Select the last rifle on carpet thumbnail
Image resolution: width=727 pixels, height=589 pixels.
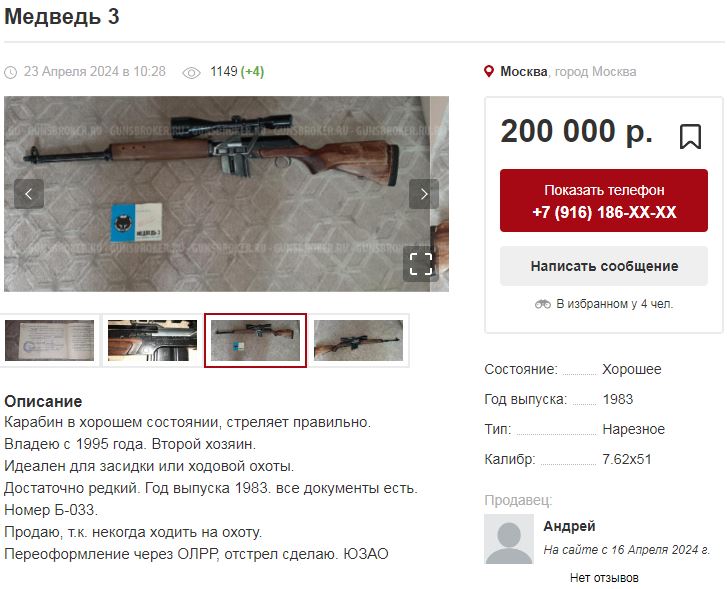(x=358, y=340)
